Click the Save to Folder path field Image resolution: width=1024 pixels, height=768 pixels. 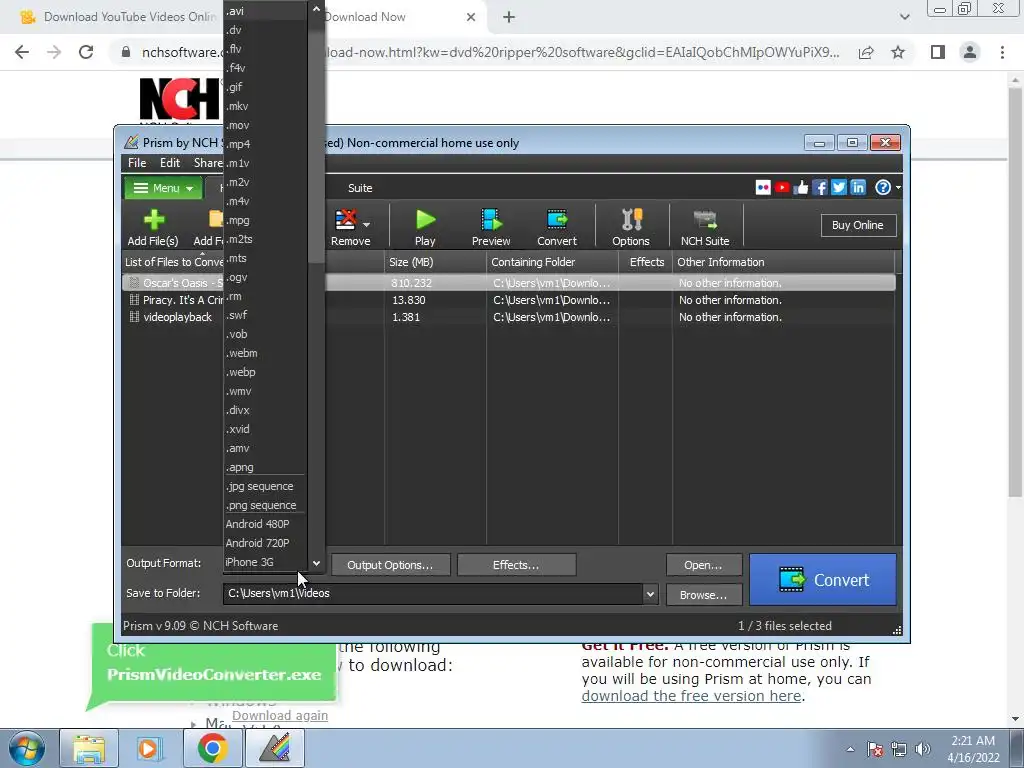coord(434,594)
